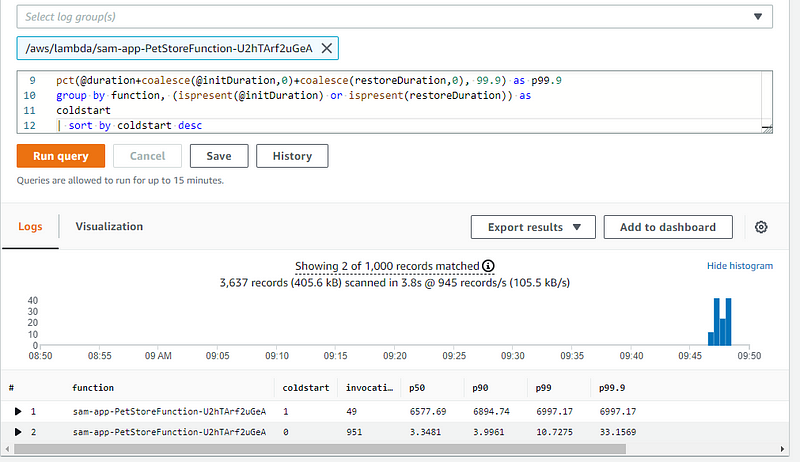Click coldstart value 0 in row 2
800x462 pixels.
coord(286,432)
